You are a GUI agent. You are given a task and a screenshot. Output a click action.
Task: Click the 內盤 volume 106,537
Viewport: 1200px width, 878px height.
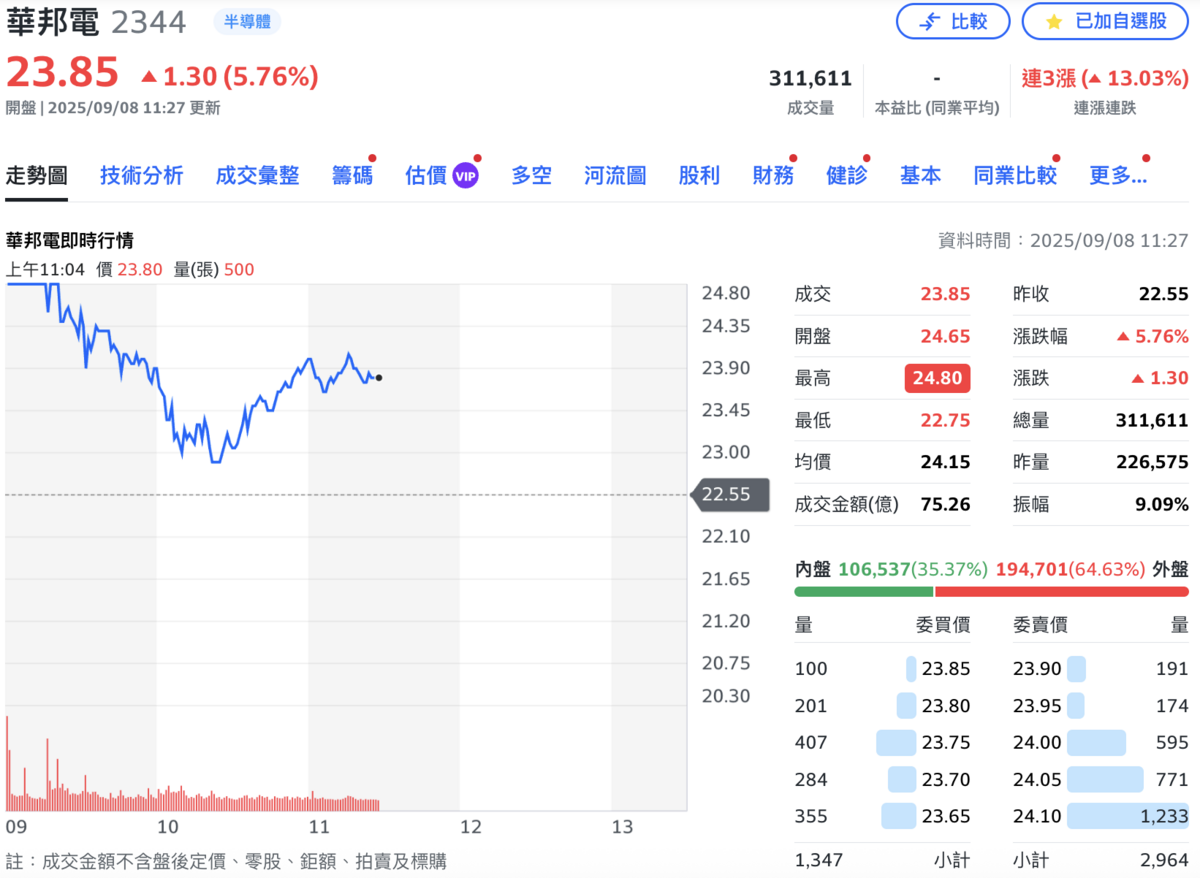873,569
